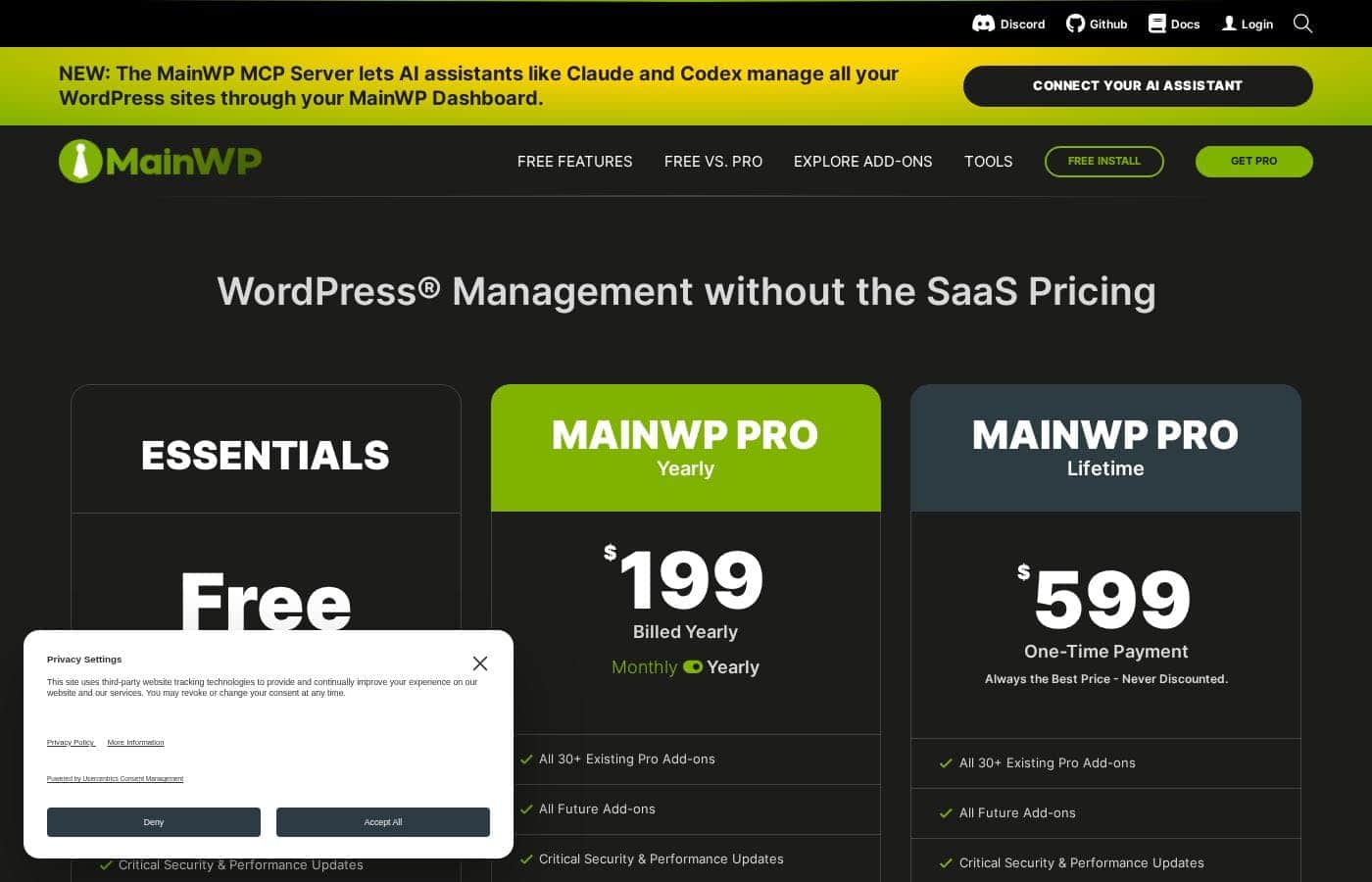This screenshot has width=1372, height=882.
Task: Click Yearly plan 'All 30+ Existing Pro Add-ons'
Action: pos(627,759)
